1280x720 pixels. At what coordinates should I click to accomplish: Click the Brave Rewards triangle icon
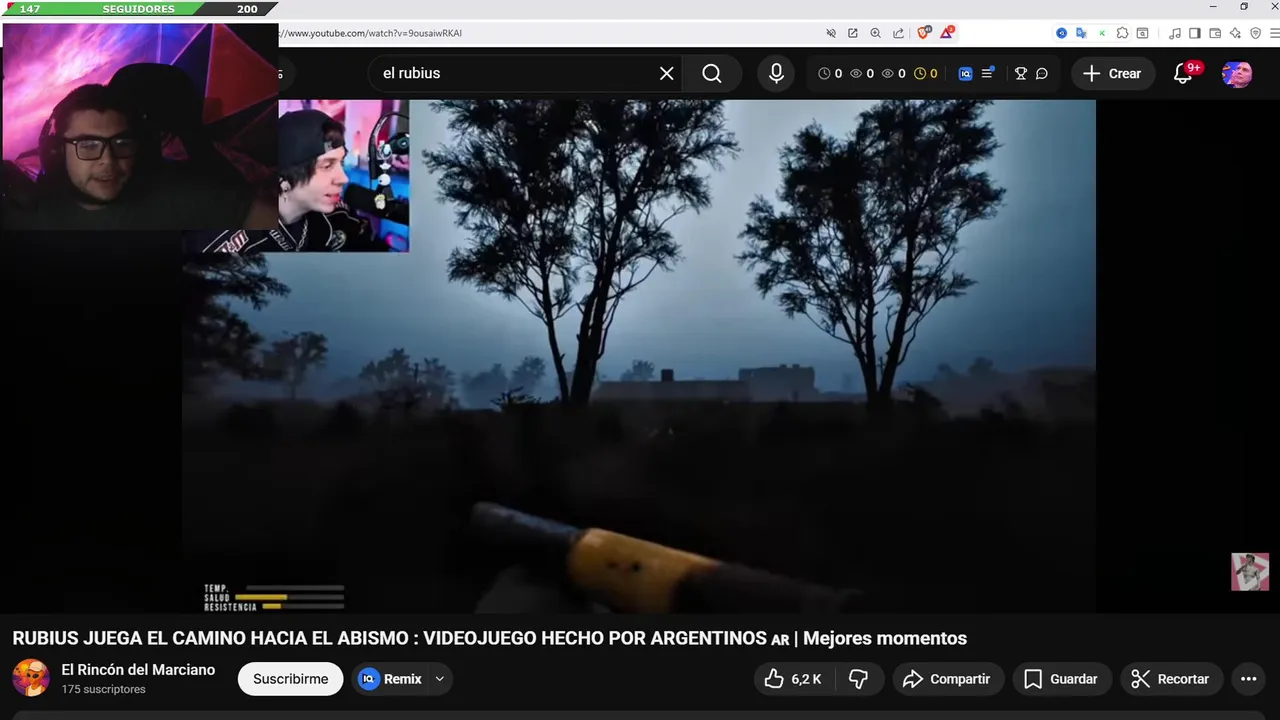click(946, 33)
